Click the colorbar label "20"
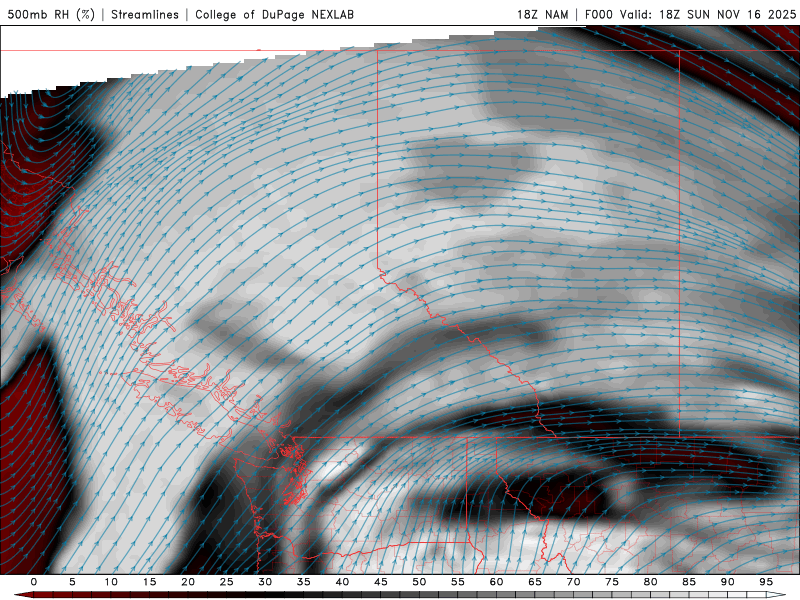The width and height of the screenshot is (800, 600). point(188,582)
